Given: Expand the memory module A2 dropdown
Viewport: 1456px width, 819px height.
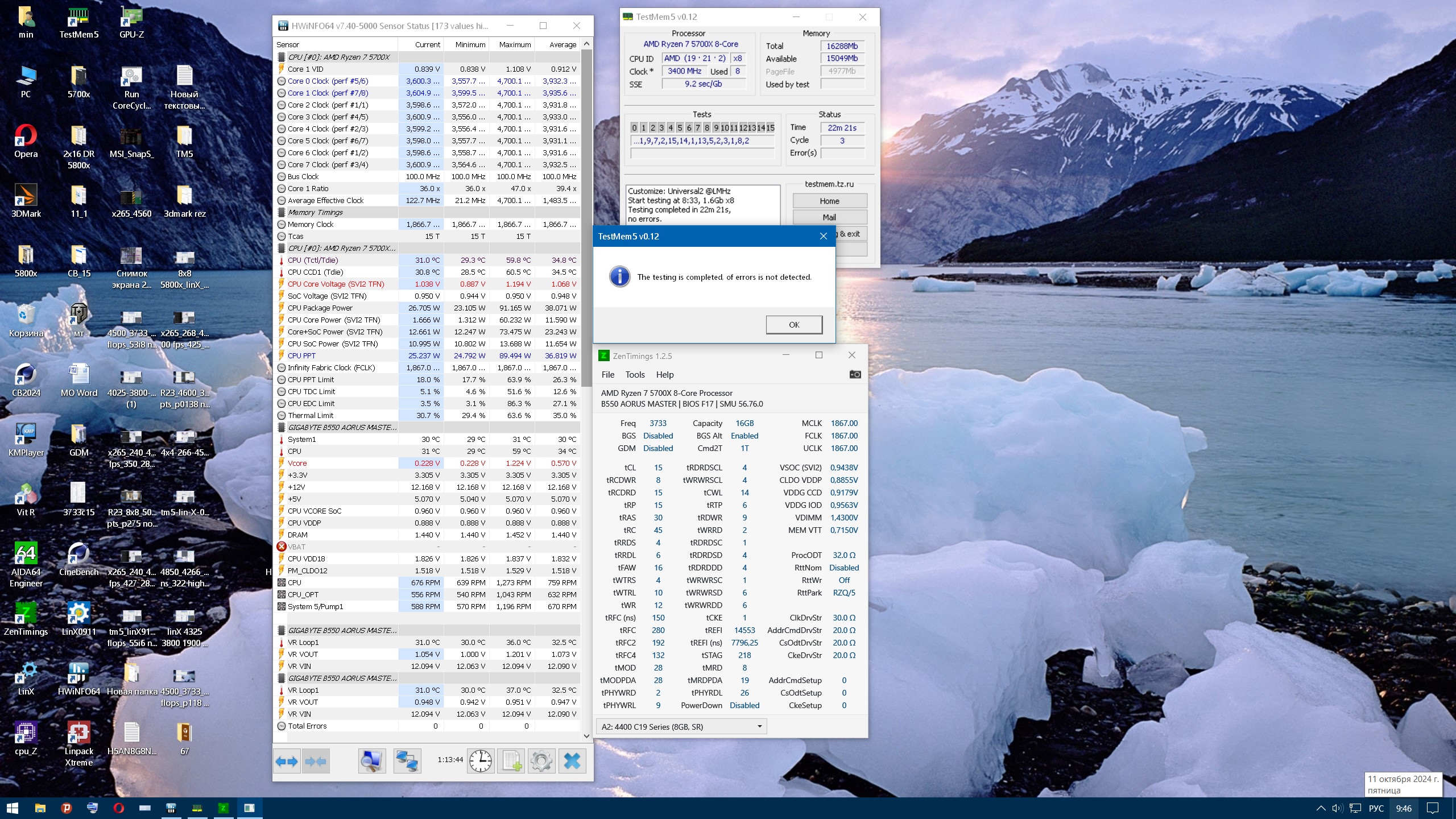Looking at the screenshot, I should click(759, 726).
